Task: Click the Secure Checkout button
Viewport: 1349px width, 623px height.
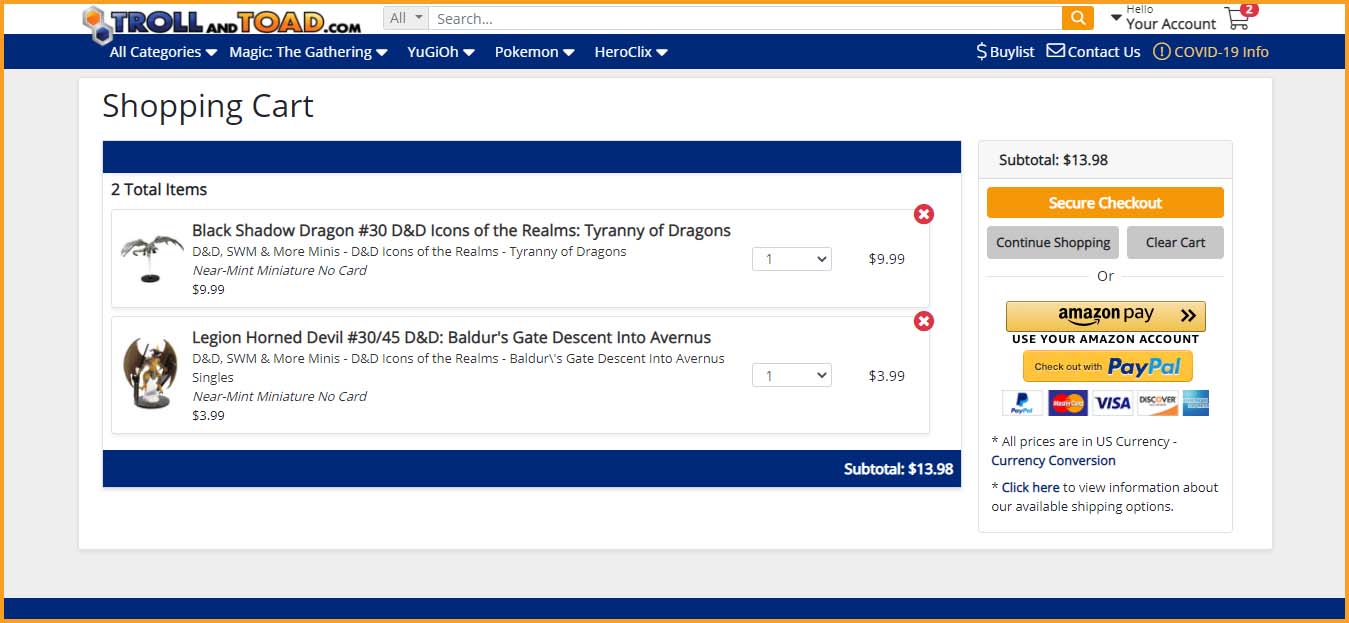Action: [1105, 202]
